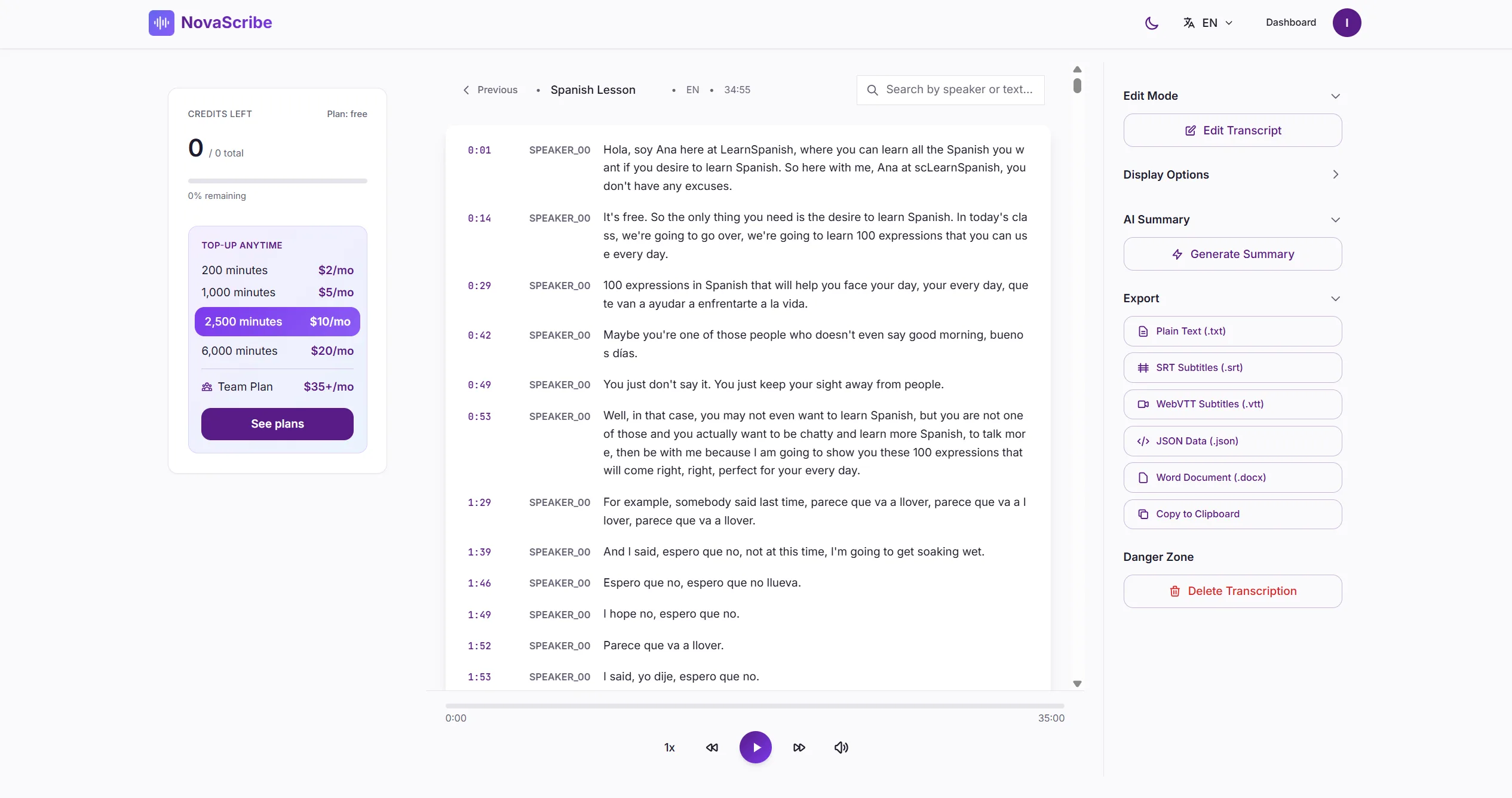Click the Copy to Clipboard icon
This screenshot has height=798, width=1512.
click(1143, 514)
